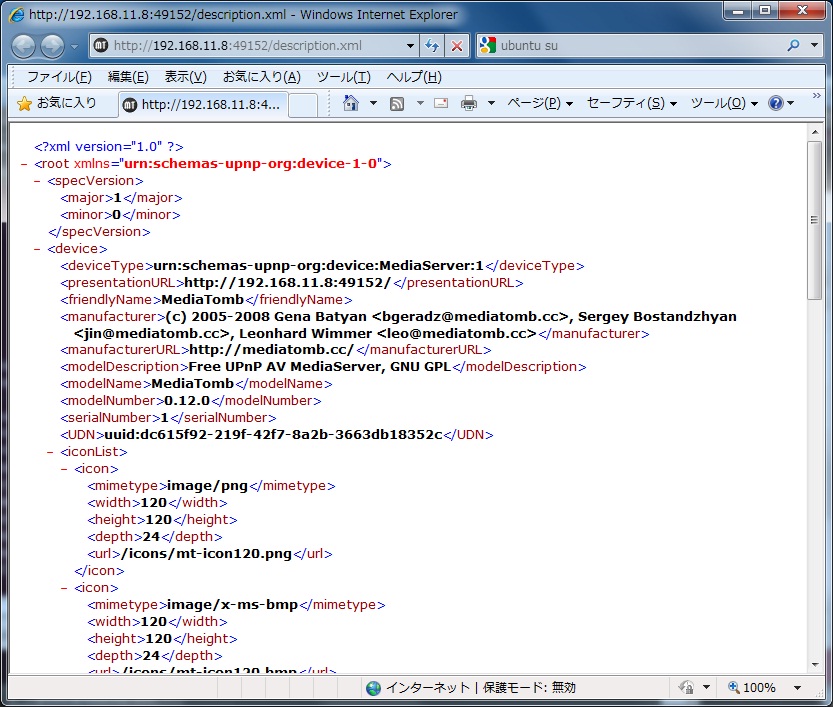Click the Refresh page icon

[x=432, y=46]
